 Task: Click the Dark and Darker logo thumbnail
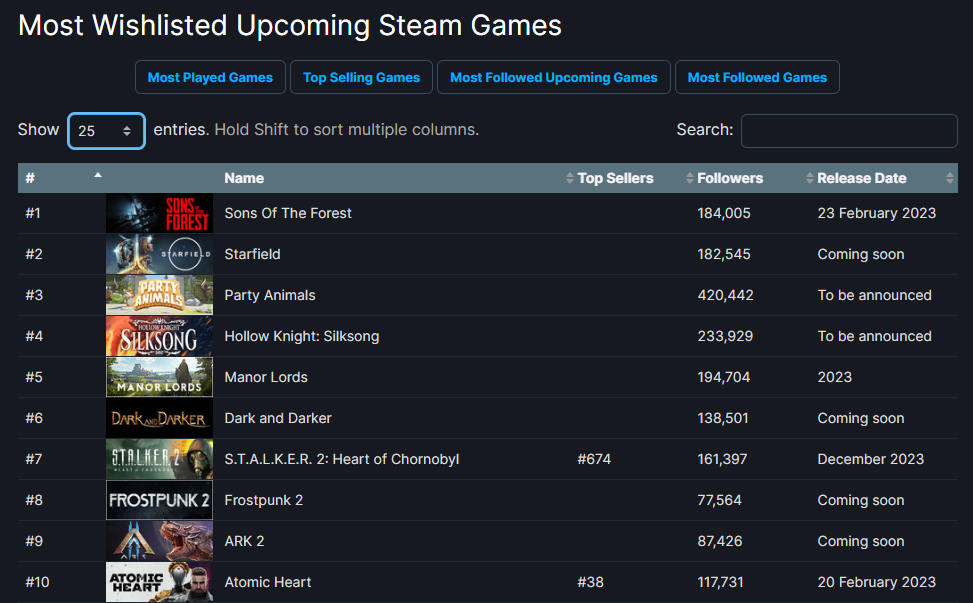tap(159, 418)
